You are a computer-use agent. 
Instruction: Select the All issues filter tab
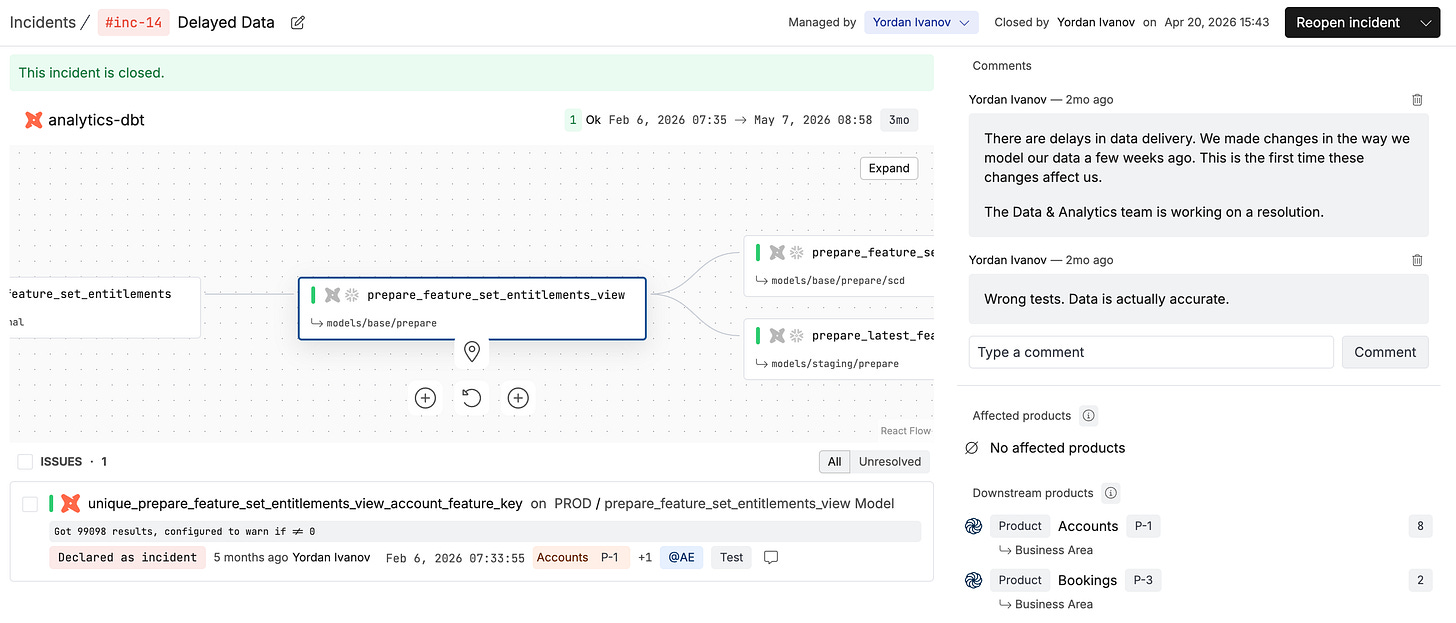click(x=834, y=461)
